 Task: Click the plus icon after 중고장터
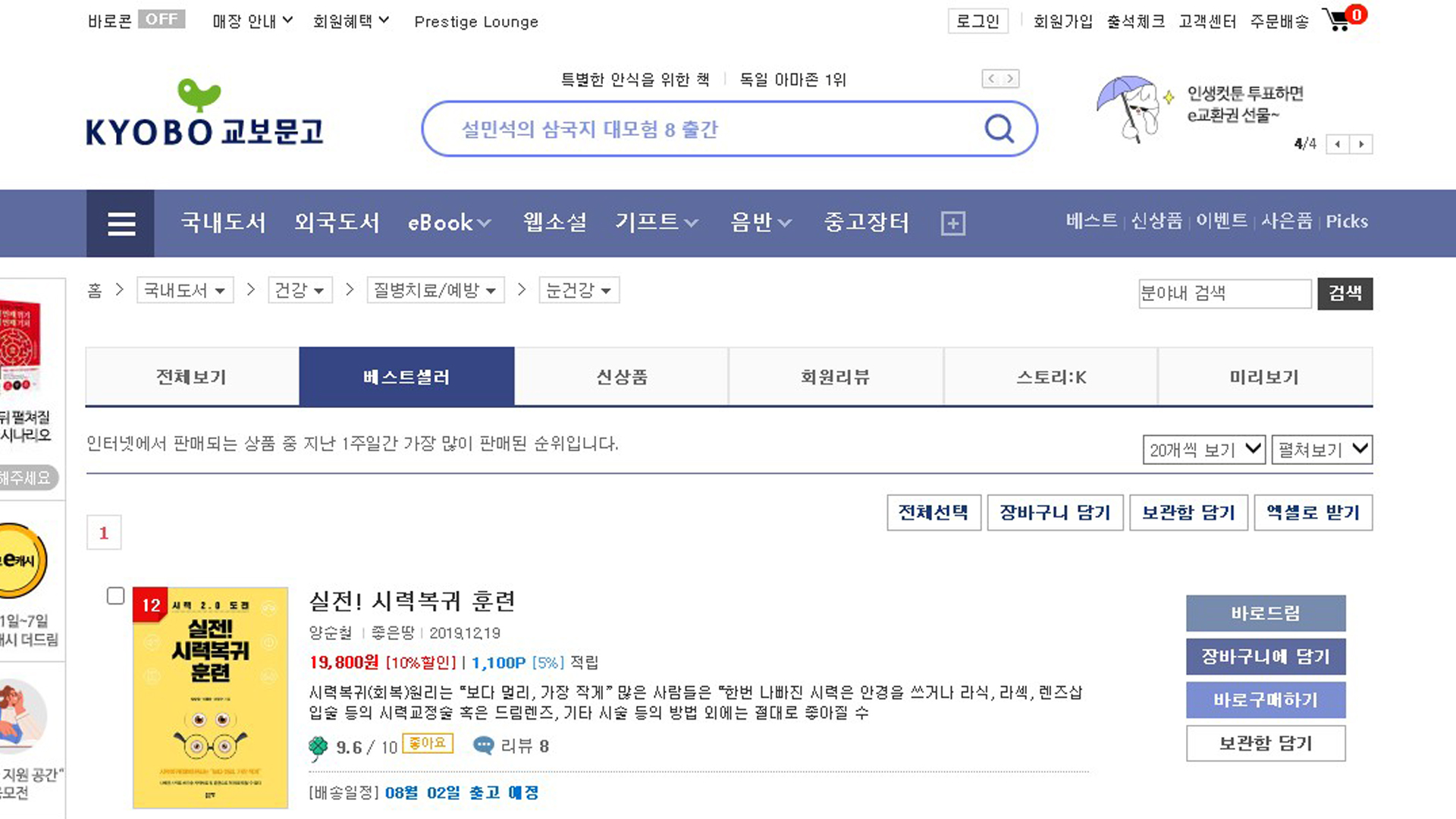tap(952, 224)
